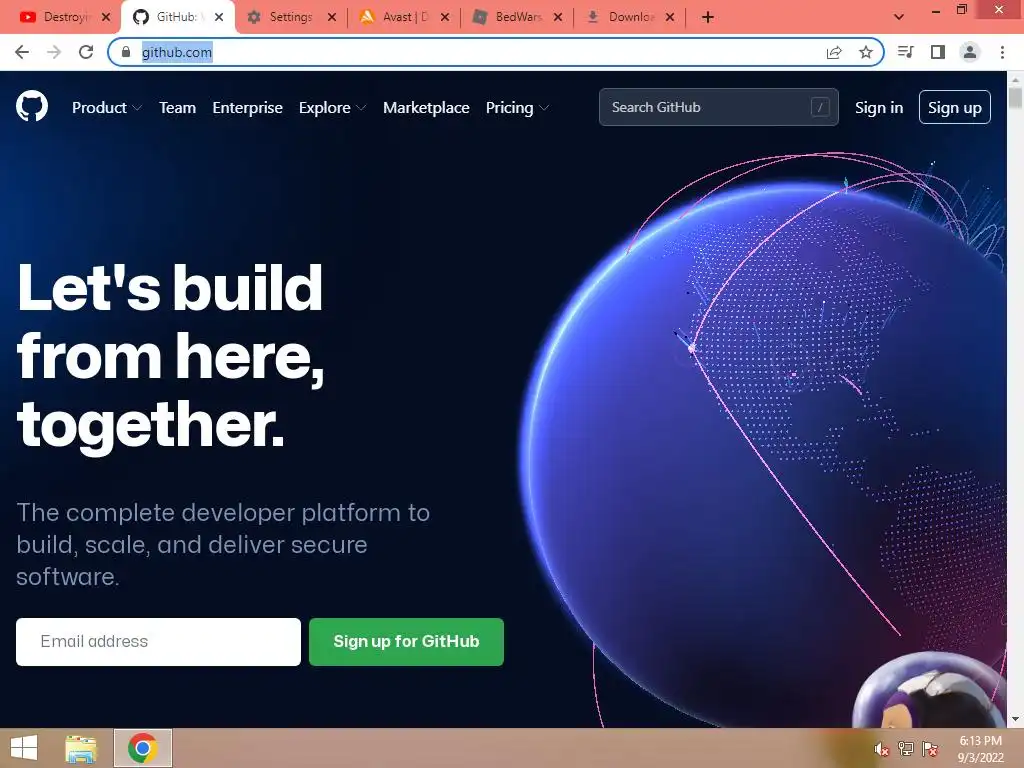1024x768 pixels.
Task: Open the Enterprise link
Action: (248, 108)
